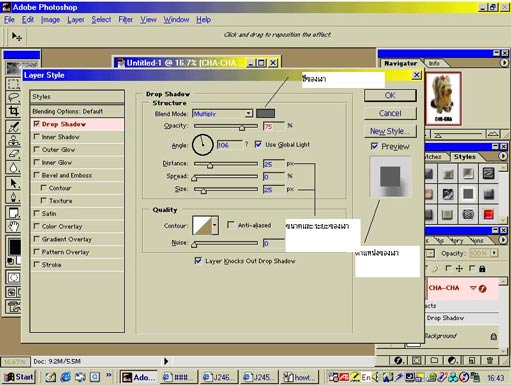Image resolution: width=511 pixels, height=385 pixels.
Task: Click Create new layer icon
Action: coord(471,360)
